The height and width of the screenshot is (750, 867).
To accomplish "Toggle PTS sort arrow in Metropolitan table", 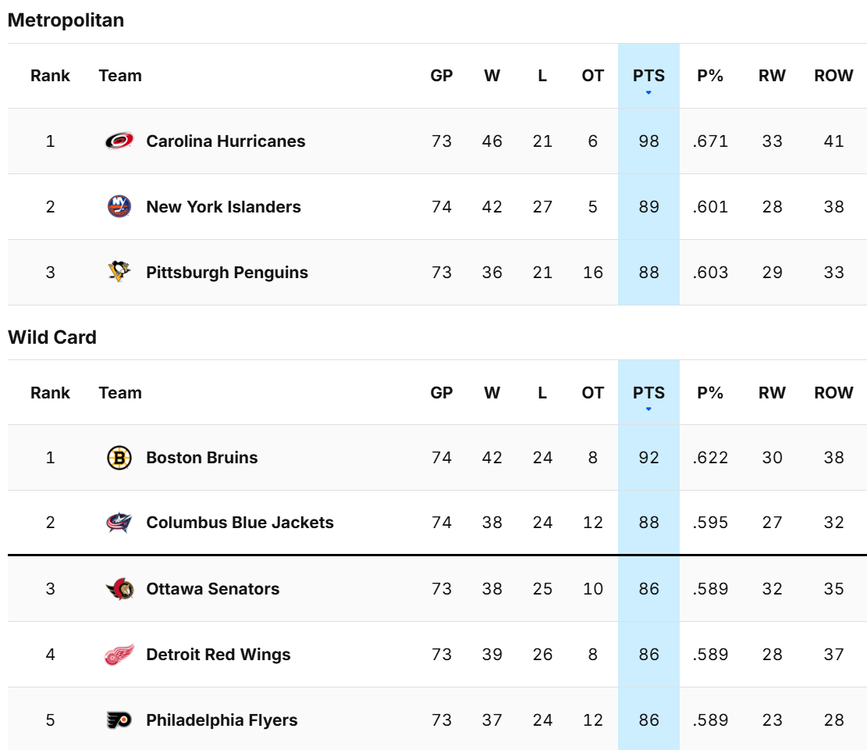I will click(x=648, y=93).
